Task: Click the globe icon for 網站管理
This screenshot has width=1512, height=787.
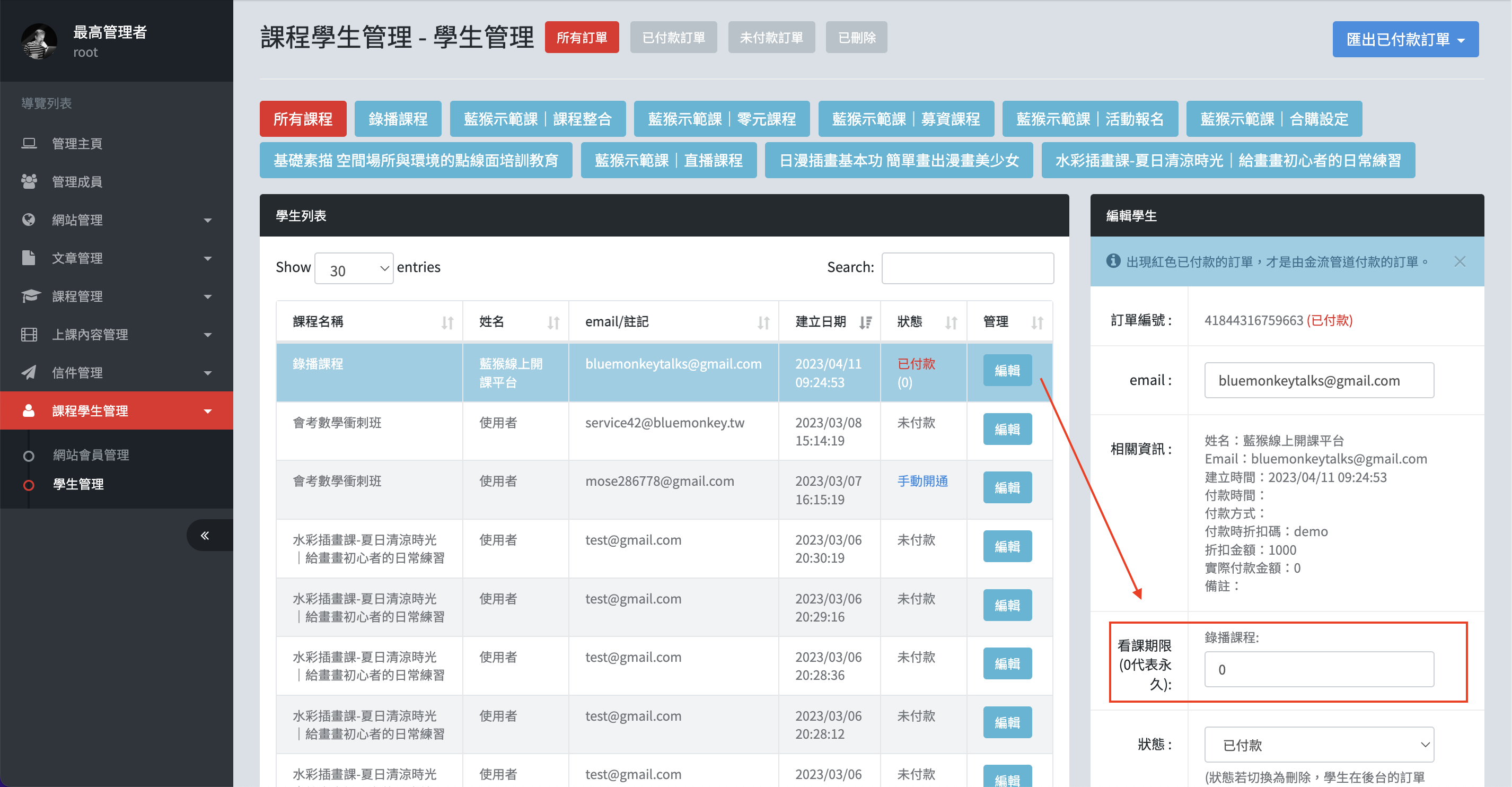Action: [x=29, y=220]
